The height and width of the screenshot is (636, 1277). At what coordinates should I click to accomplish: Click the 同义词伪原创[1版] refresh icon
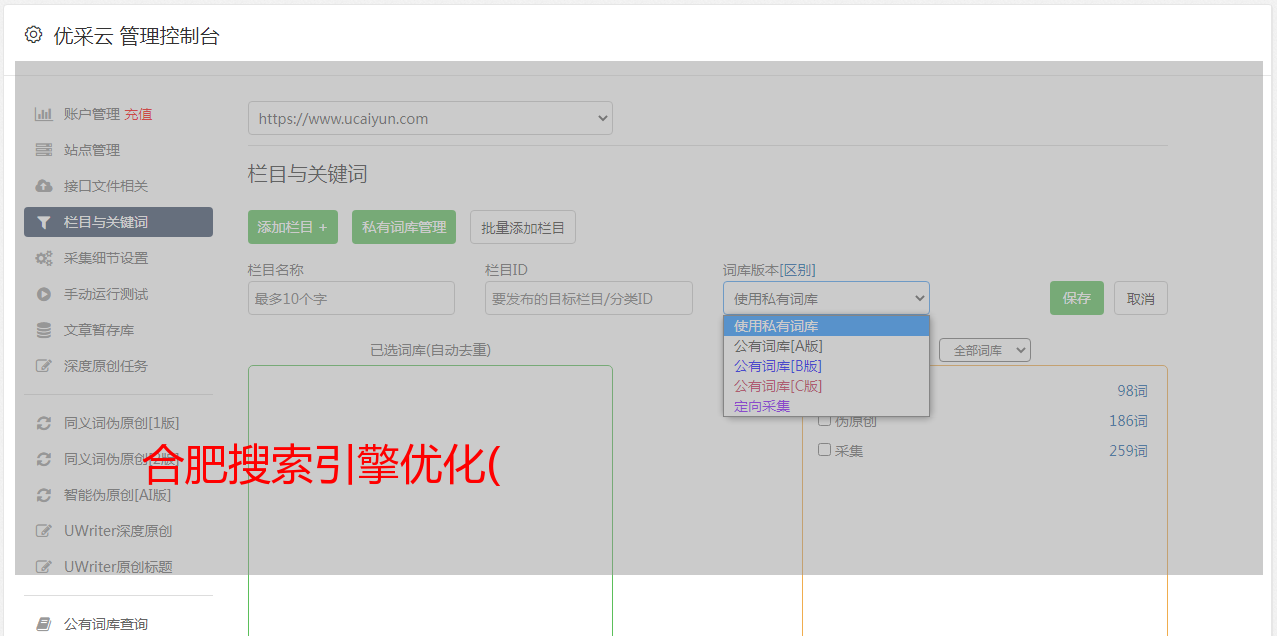click(x=43, y=423)
